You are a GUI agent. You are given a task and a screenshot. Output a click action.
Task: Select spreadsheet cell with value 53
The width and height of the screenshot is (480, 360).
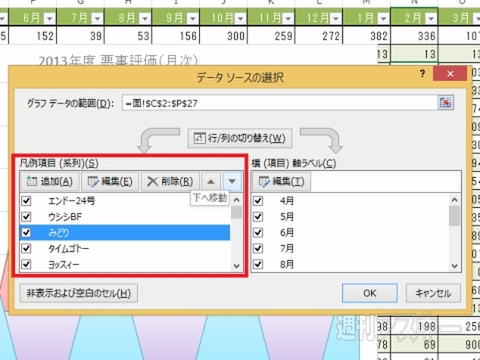click(128, 36)
